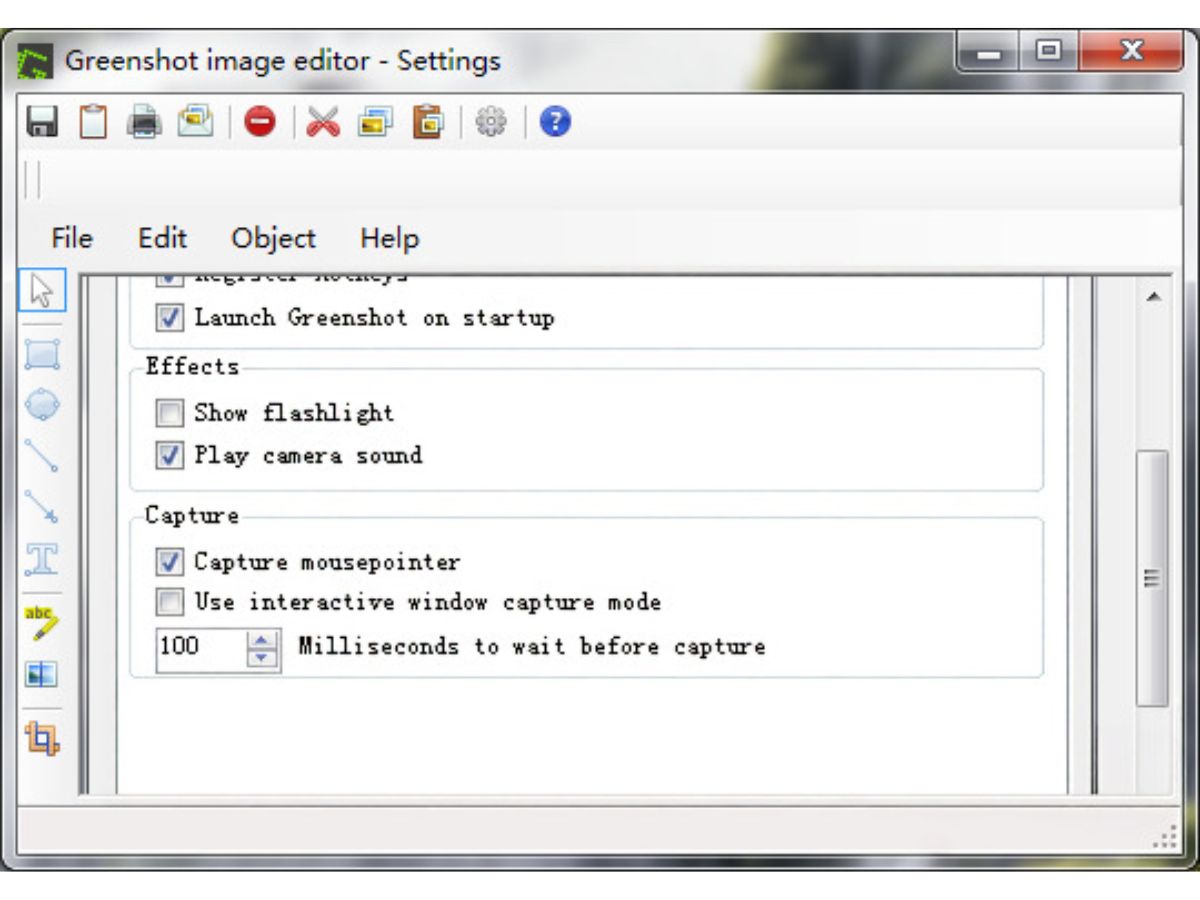The image size is (1200, 900).
Task: Click the window resize grip in status bar
Action: click(x=1166, y=837)
